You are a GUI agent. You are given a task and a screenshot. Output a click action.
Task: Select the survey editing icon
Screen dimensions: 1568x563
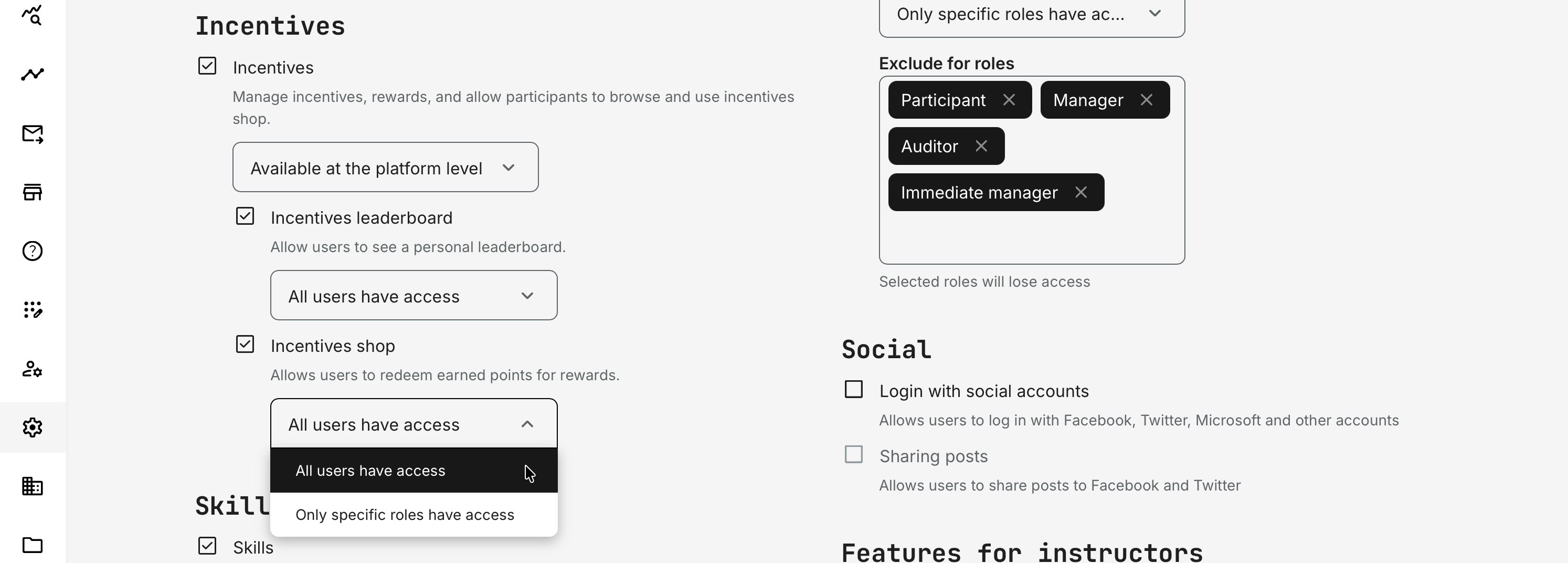(33, 309)
